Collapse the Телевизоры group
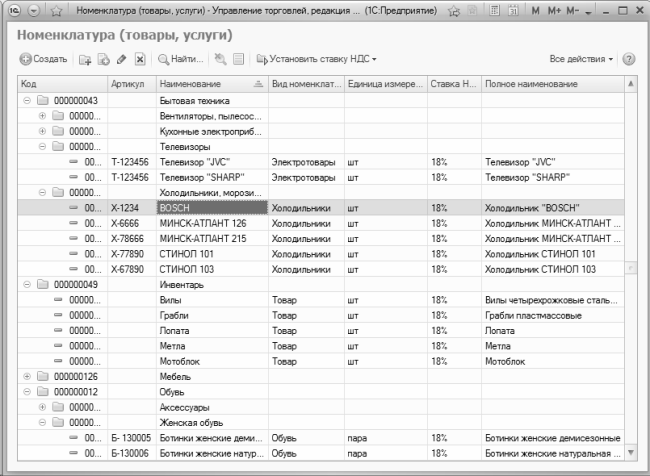The height and width of the screenshot is (476, 650). 42,146
